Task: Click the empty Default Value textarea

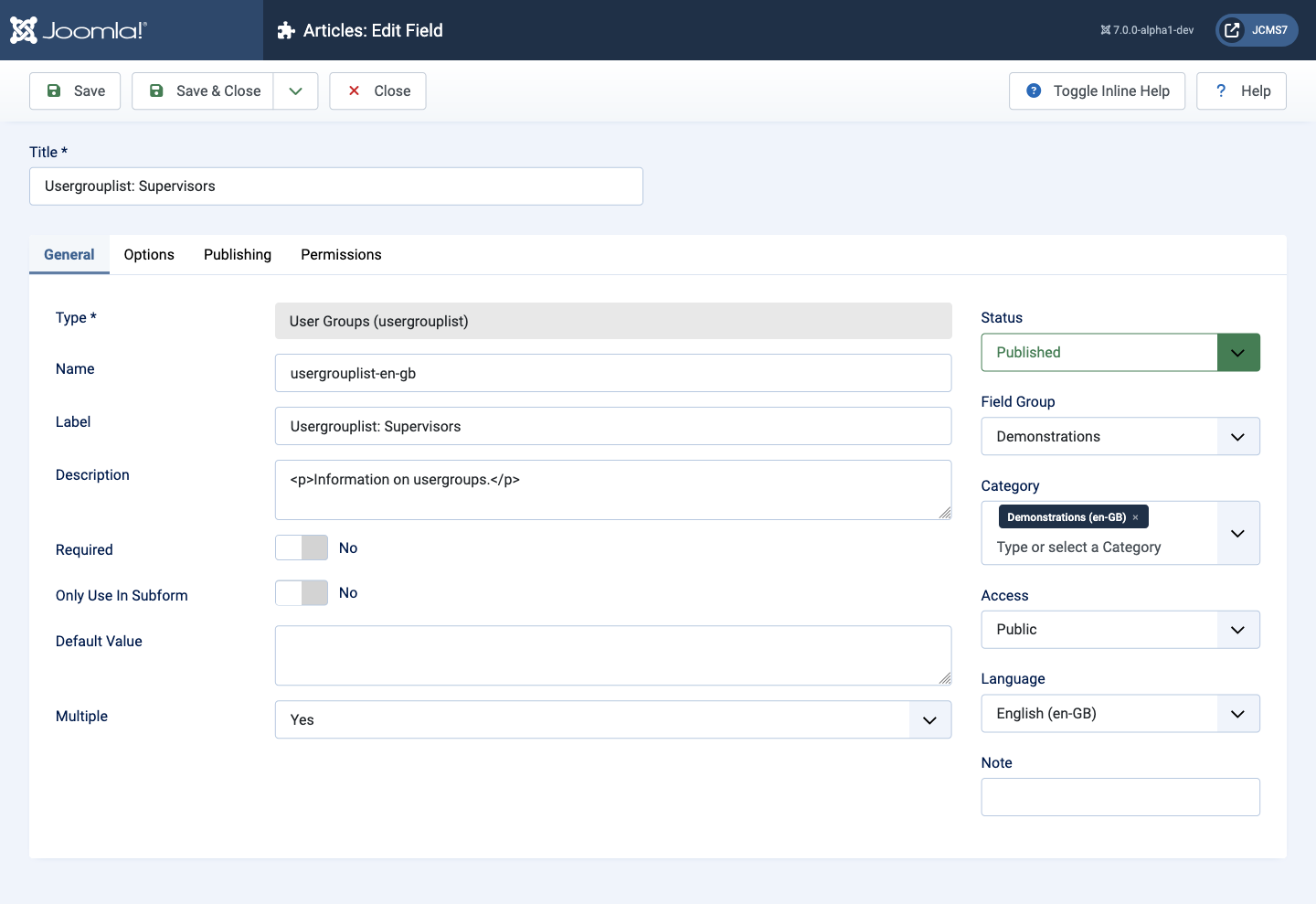Action: (613, 655)
